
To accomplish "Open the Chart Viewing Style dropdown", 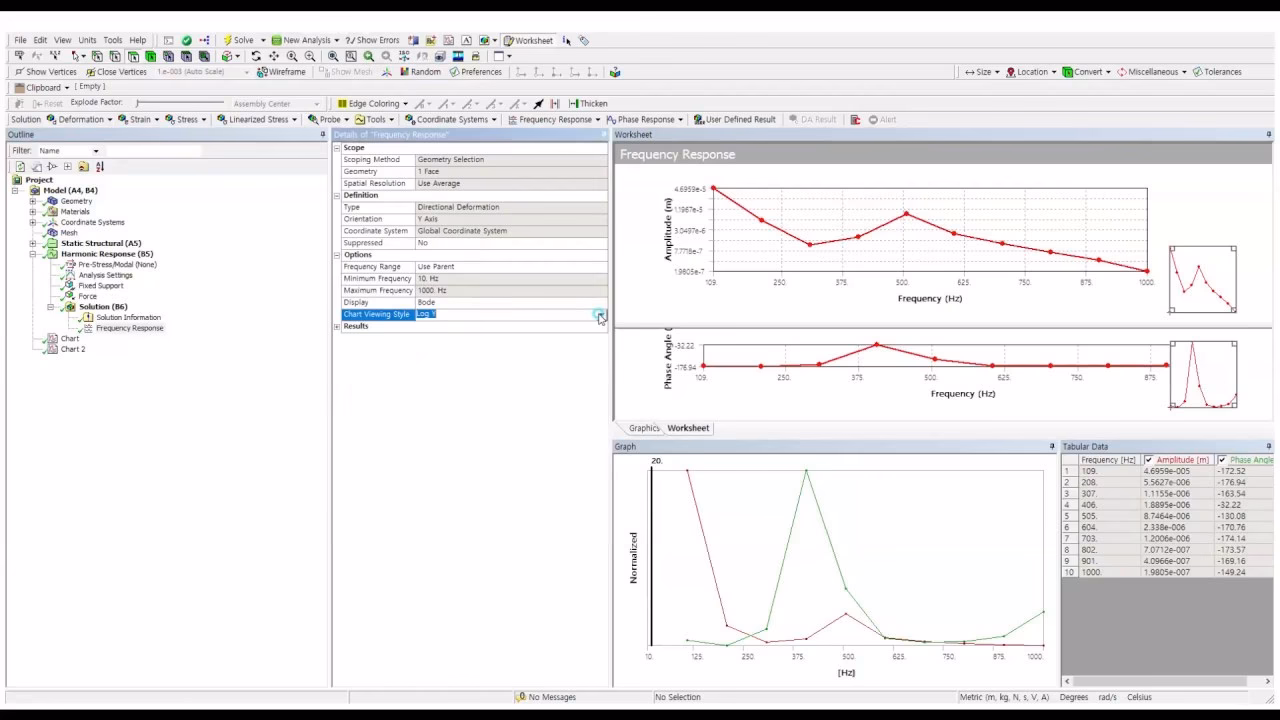I will [x=598, y=314].
